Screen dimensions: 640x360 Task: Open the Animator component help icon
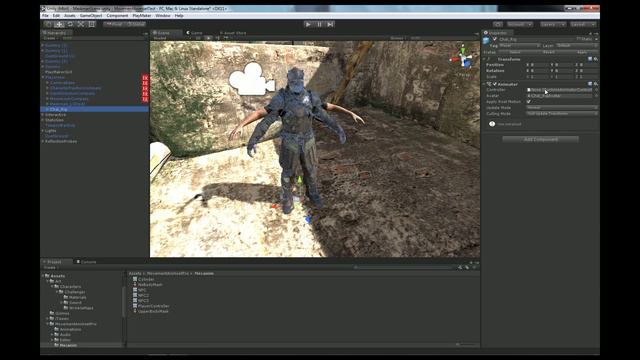pyautogui.click(x=590, y=84)
